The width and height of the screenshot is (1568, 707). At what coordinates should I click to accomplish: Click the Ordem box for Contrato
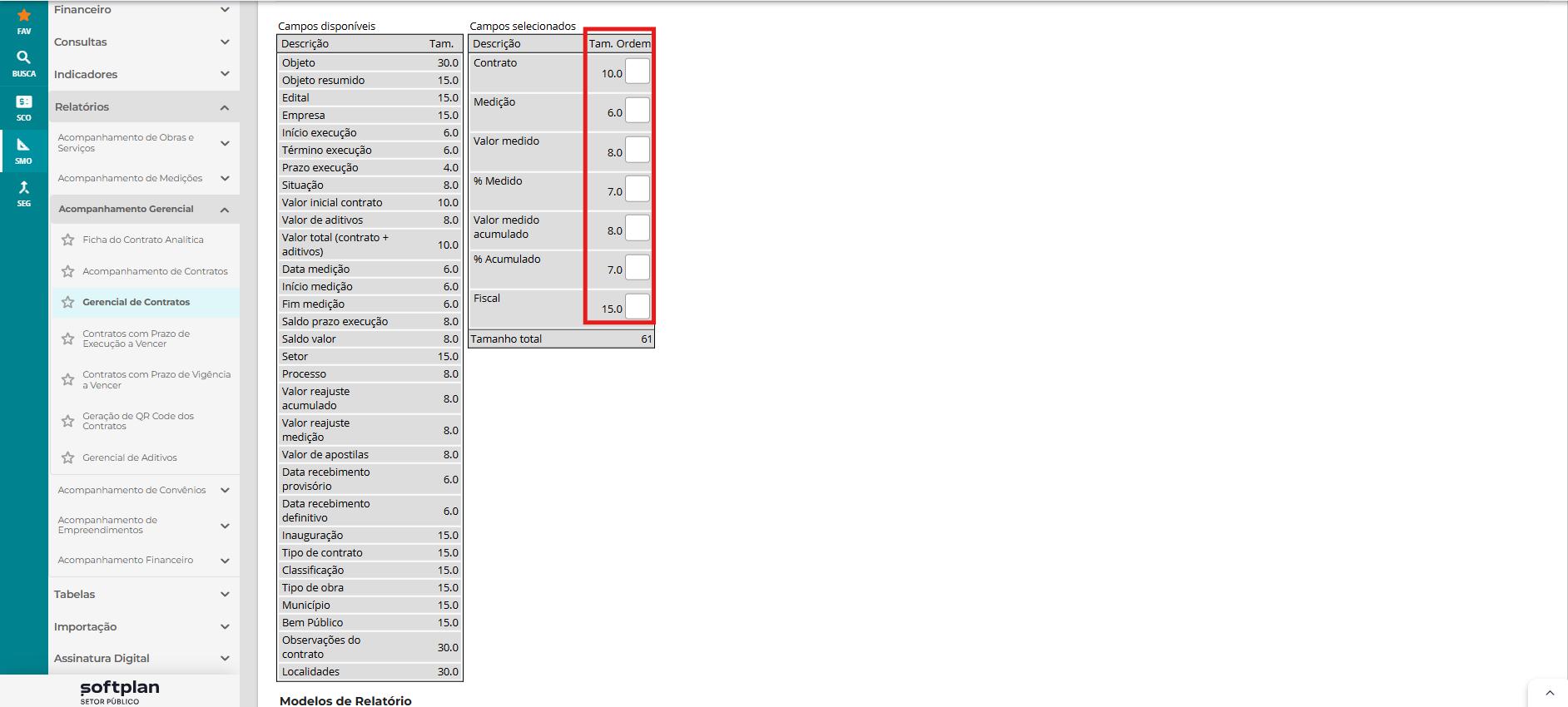(x=638, y=72)
